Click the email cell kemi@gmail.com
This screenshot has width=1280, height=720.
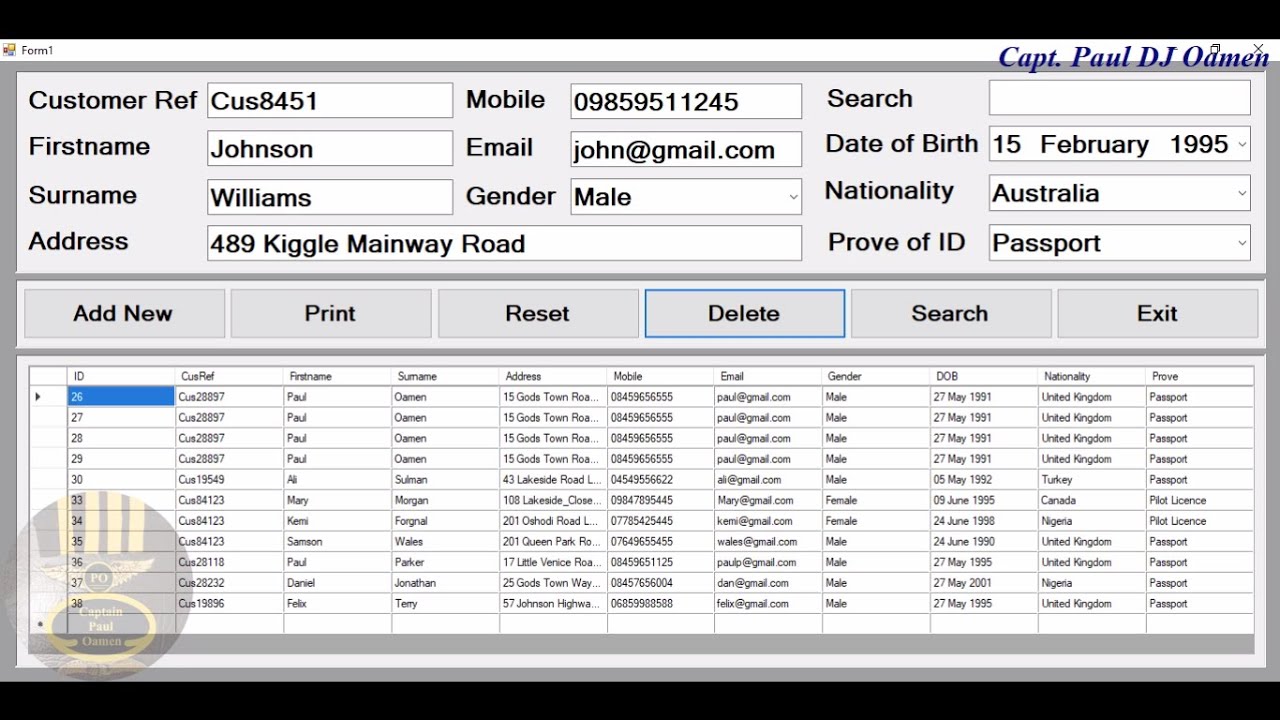768,521
